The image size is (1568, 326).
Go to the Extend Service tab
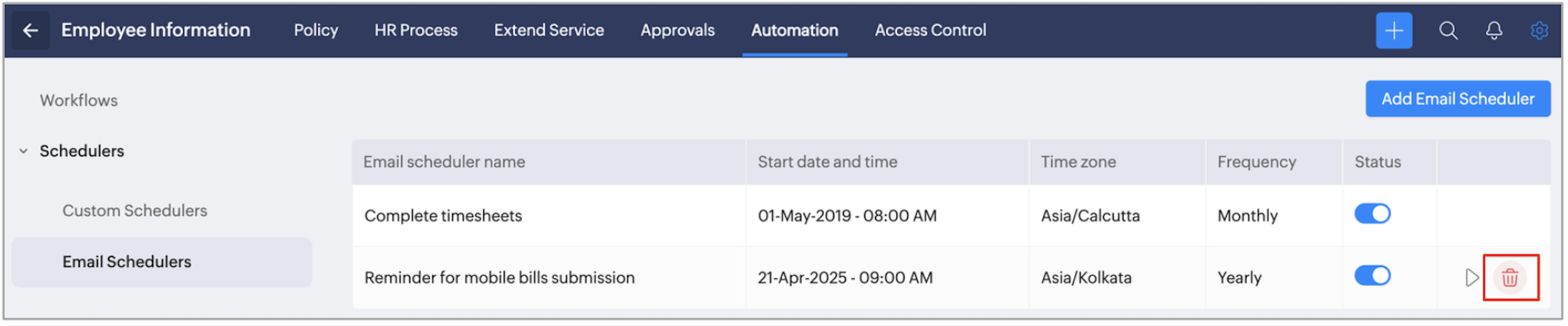pyautogui.click(x=548, y=30)
